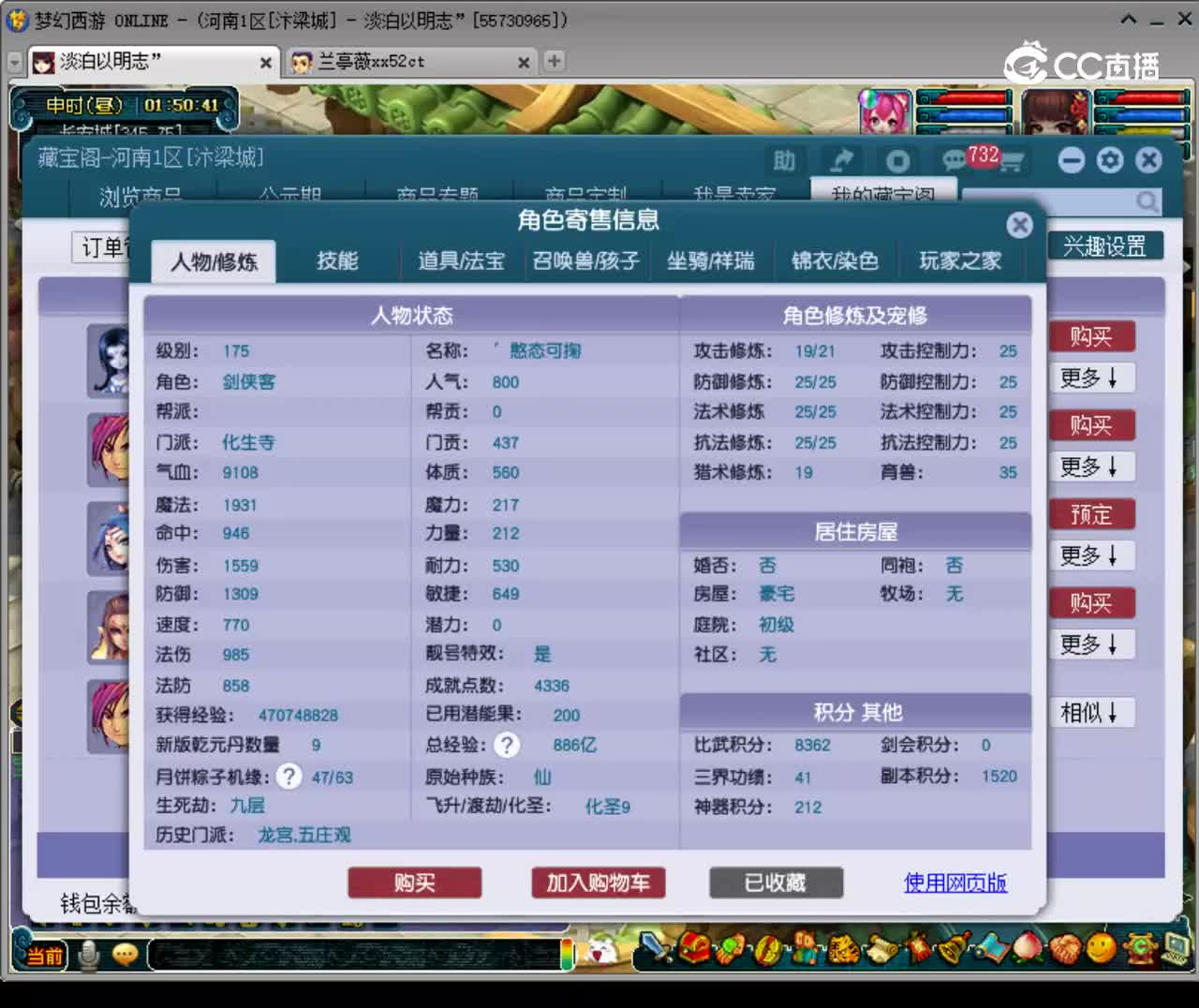1199x1008 pixels.
Task: Expand the third 更多 dropdown below 预定
Action: click(x=1090, y=556)
